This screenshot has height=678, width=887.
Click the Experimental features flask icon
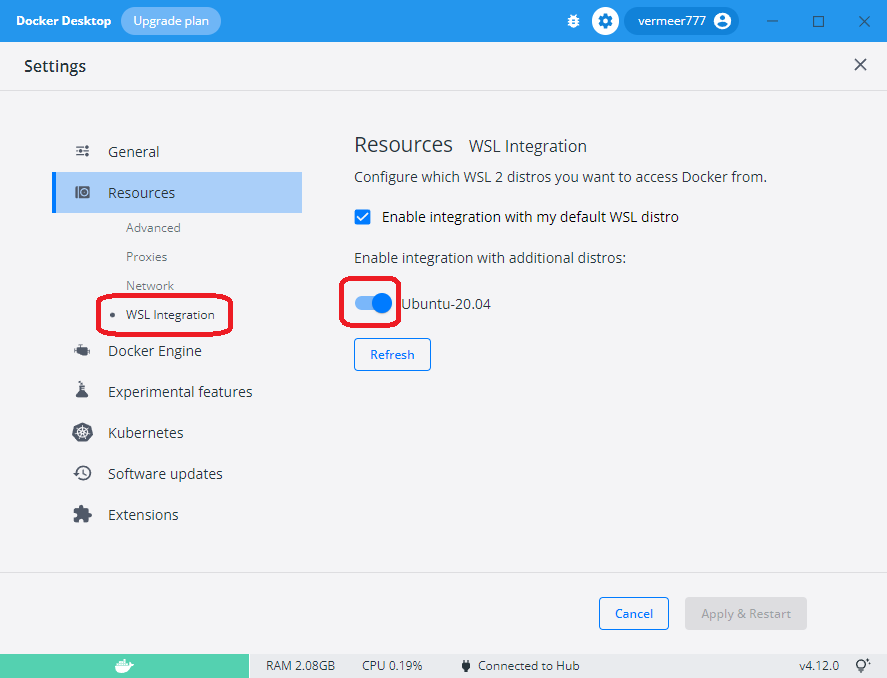click(x=83, y=392)
